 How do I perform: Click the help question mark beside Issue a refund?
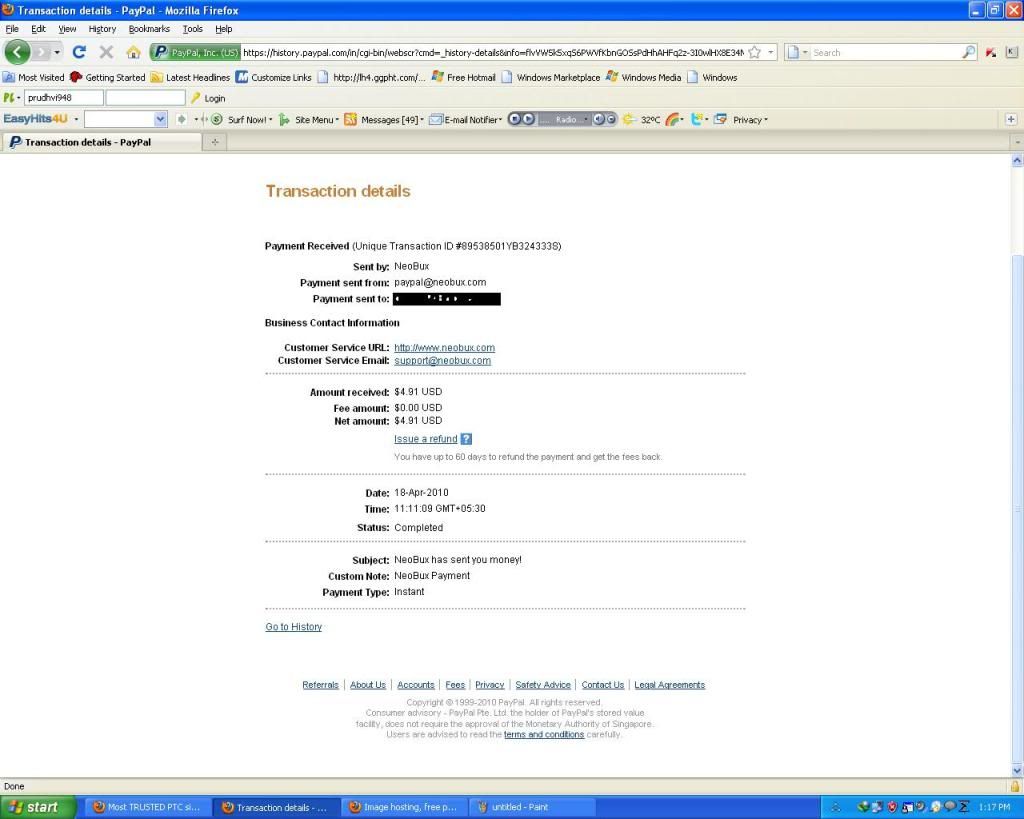click(466, 439)
